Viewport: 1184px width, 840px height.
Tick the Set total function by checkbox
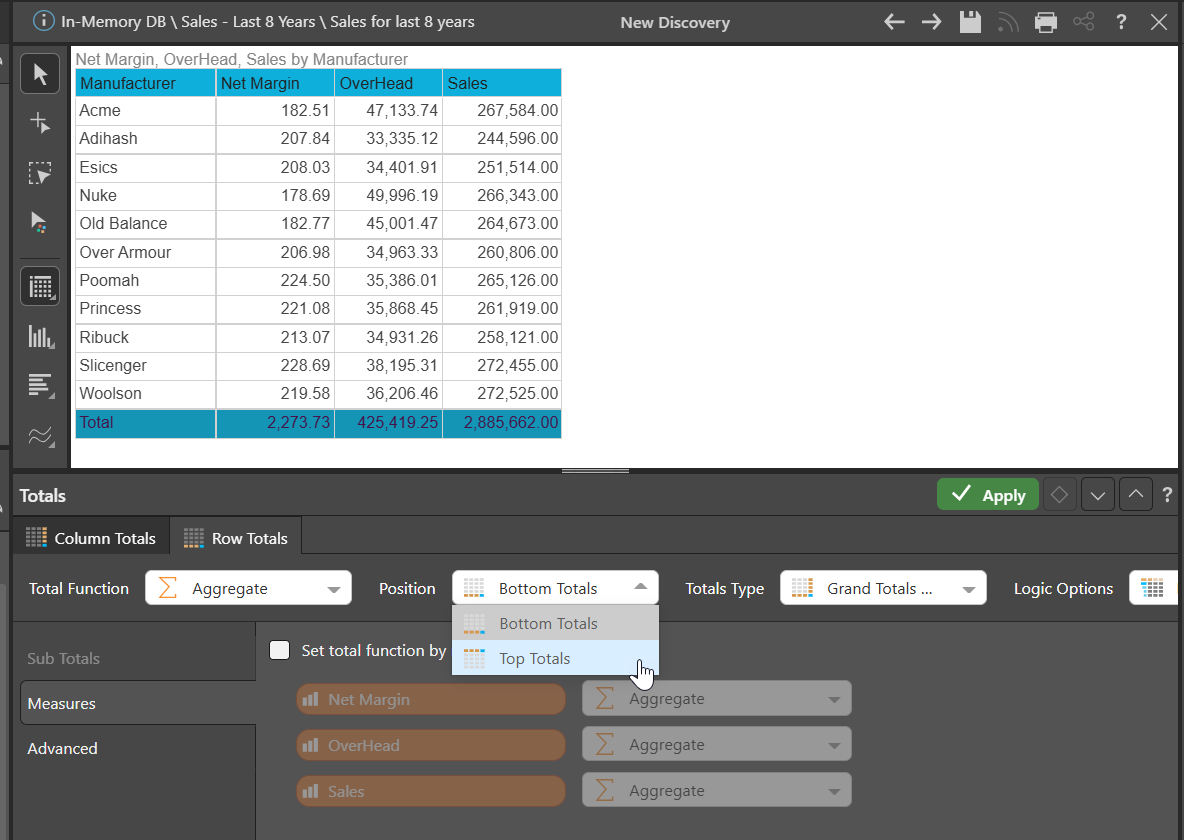tap(281, 650)
